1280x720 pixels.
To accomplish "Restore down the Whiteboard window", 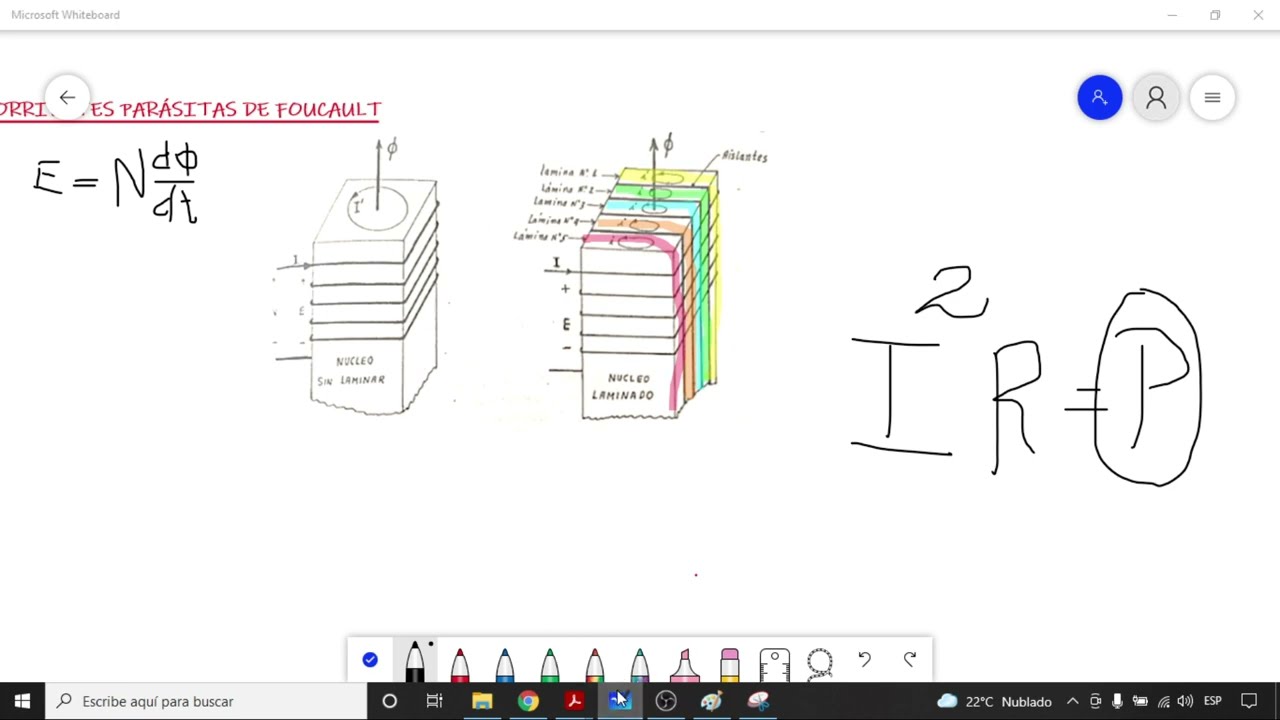I will click(x=1215, y=15).
